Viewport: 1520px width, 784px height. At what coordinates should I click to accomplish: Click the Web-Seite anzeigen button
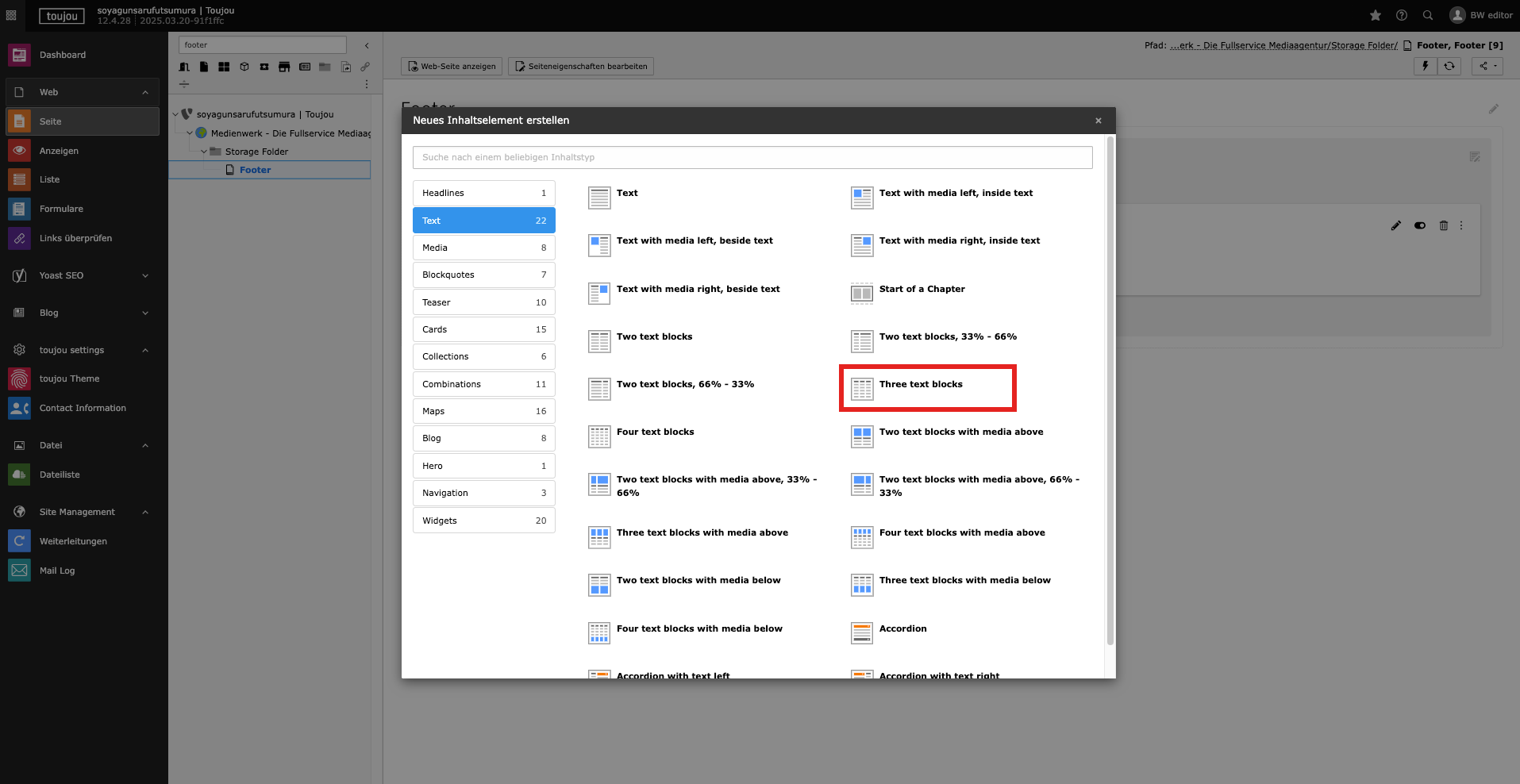(x=452, y=67)
